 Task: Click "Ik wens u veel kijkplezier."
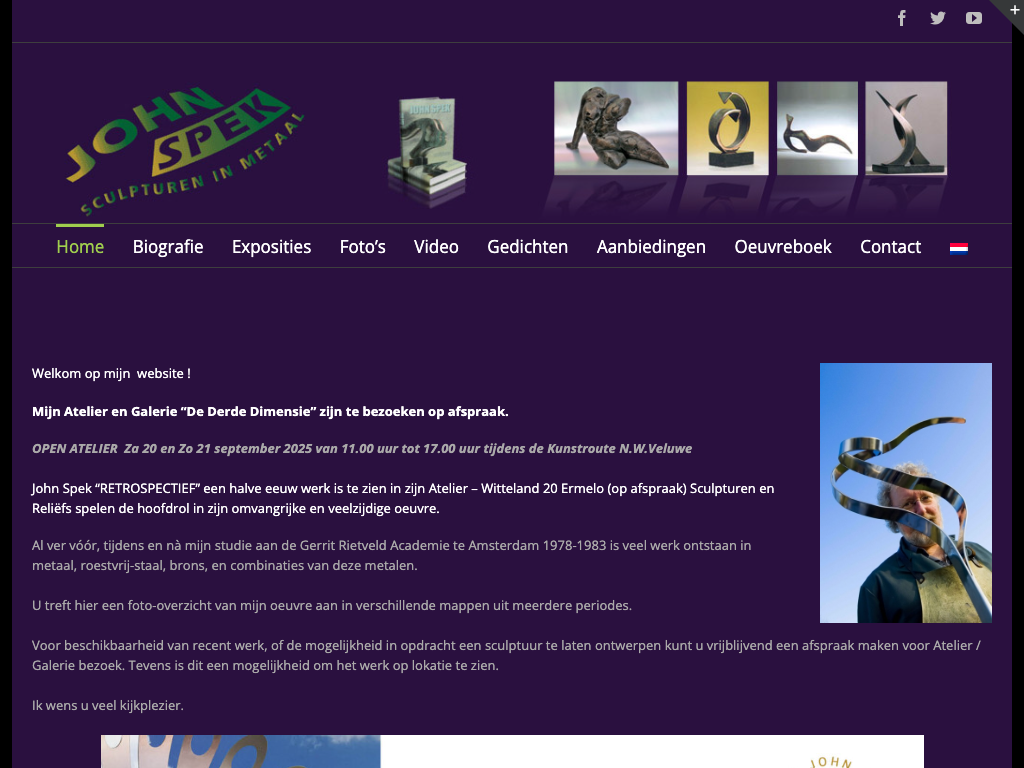point(108,705)
